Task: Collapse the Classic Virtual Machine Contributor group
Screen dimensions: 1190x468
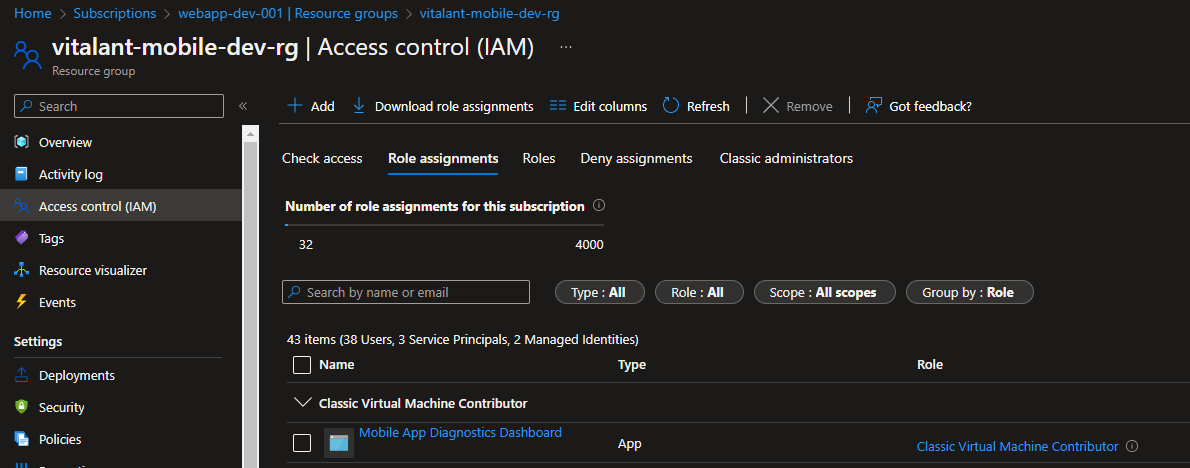Action: [302, 403]
